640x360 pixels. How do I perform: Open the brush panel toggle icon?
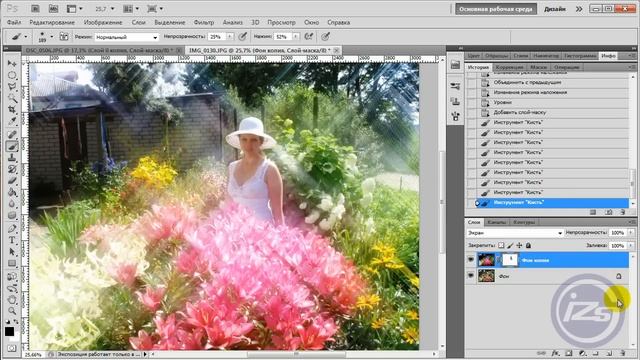tap(64, 37)
